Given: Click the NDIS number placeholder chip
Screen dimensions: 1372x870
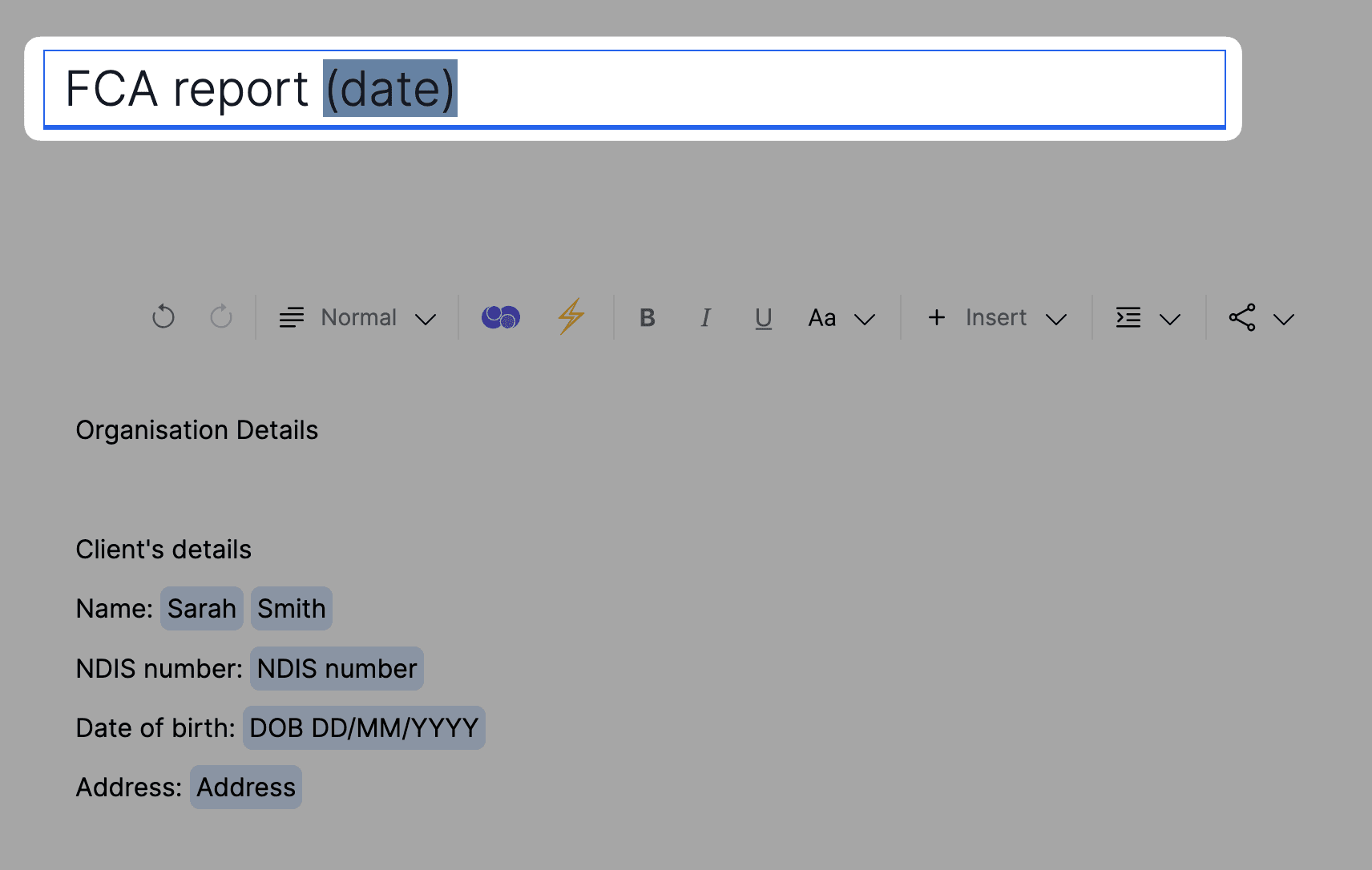Looking at the screenshot, I should 337,669.
